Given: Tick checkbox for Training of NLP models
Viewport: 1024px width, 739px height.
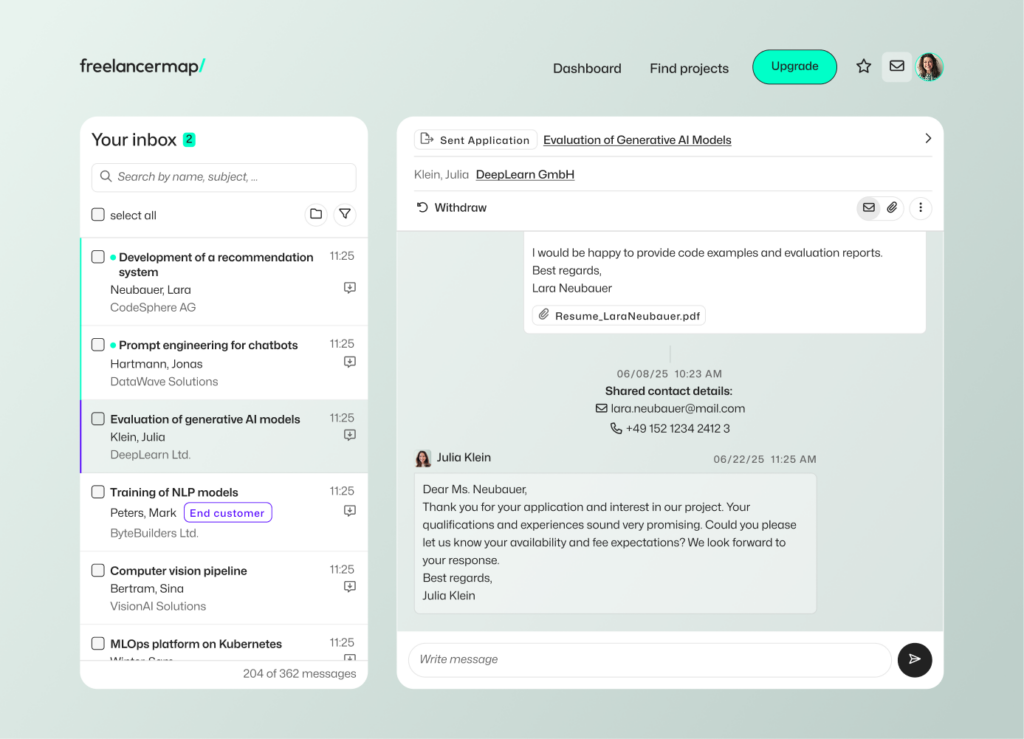Looking at the screenshot, I should click(98, 492).
